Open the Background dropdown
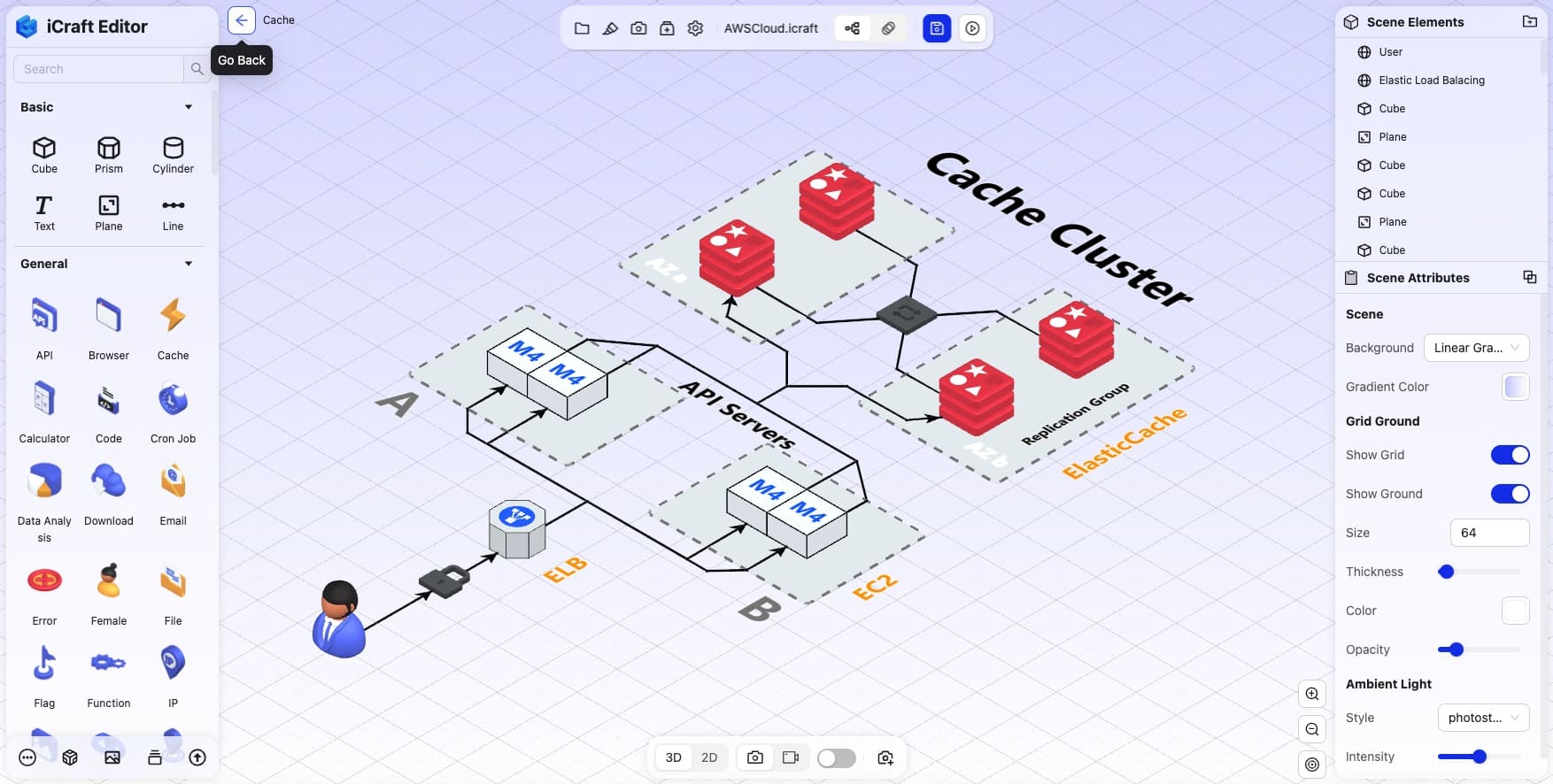The height and width of the screenshot is (784, 1553). [1476, 348]
